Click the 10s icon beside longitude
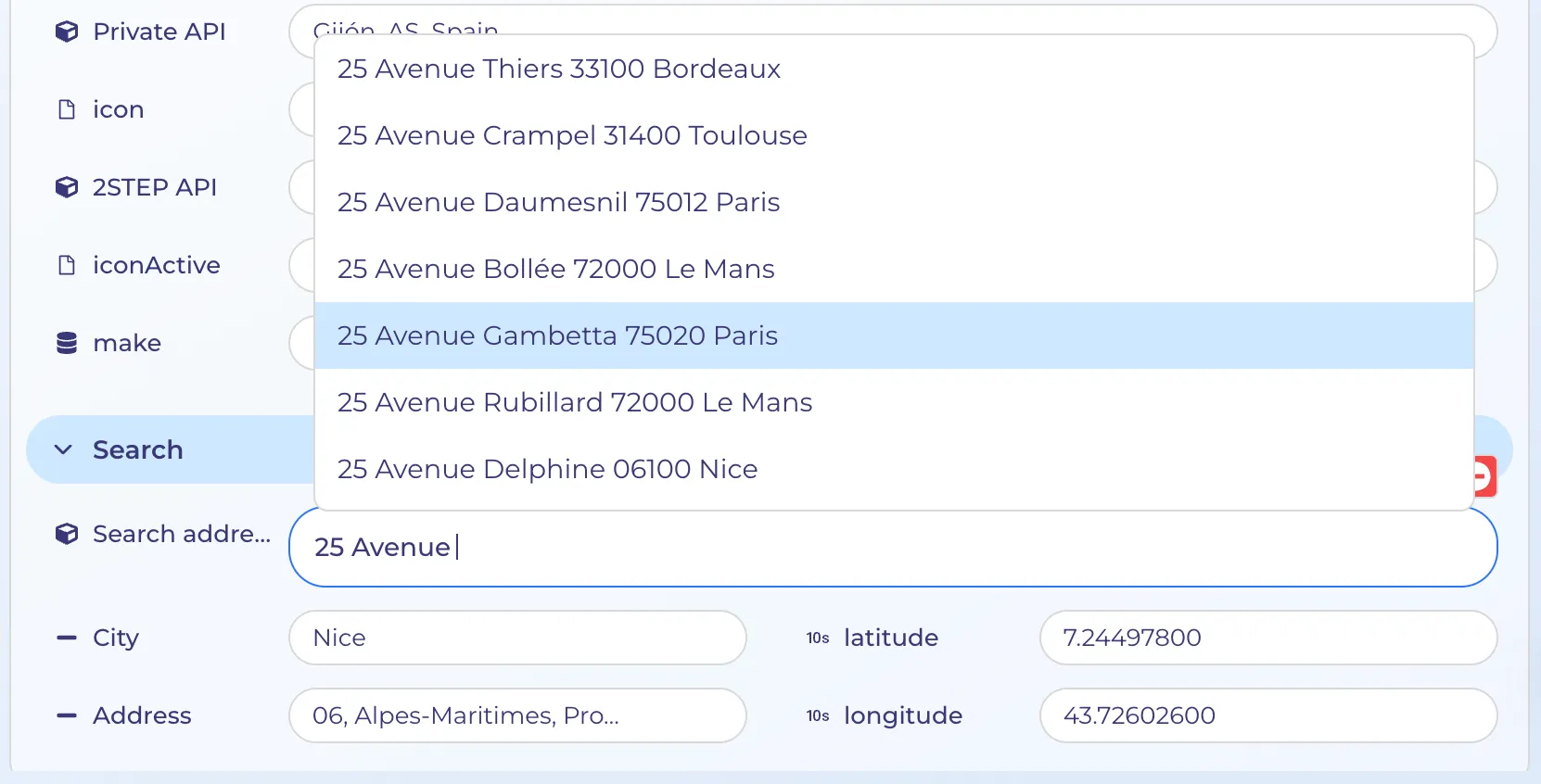Screen dimensions: 1541x784 [818, 715]
